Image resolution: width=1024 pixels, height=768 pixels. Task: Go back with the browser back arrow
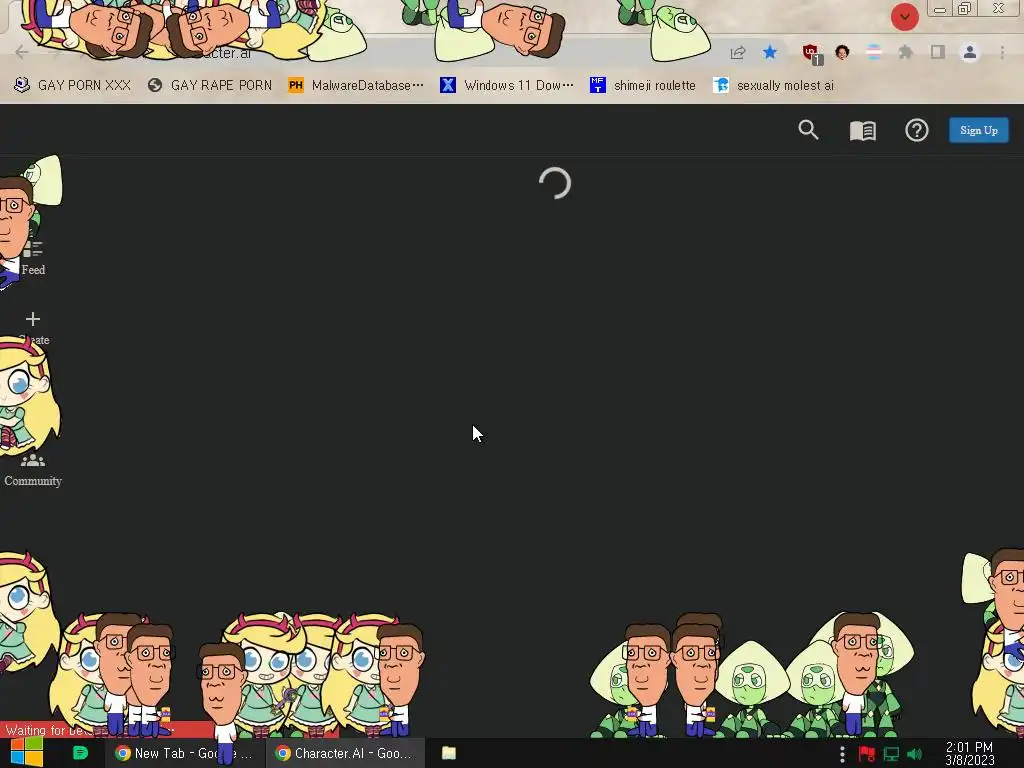pyautogui.click(x=22, y=52)
